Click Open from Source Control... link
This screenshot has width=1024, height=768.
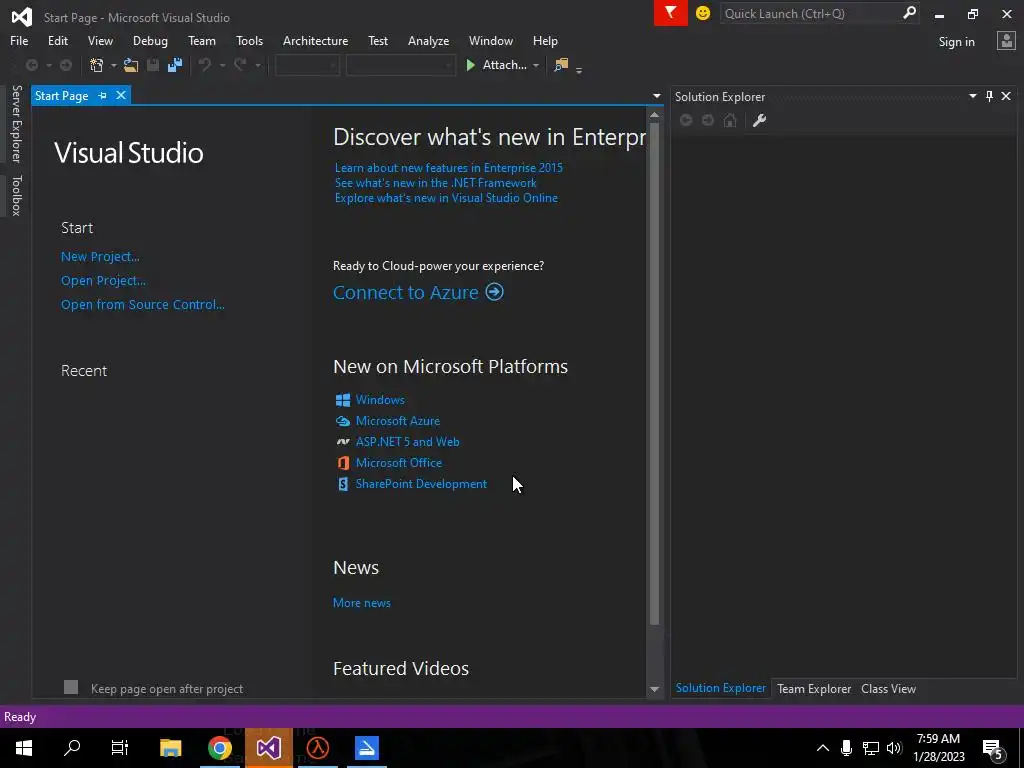click(x=142, y=304)
